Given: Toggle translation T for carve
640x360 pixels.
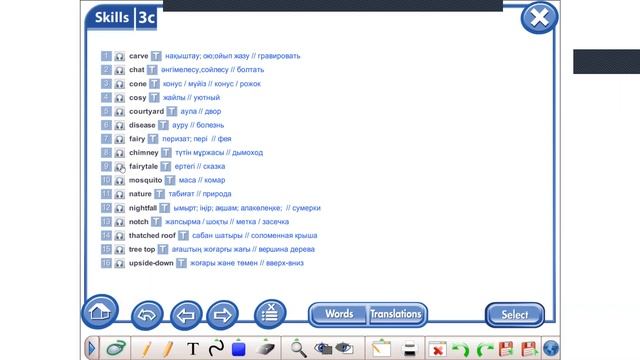Looking at the screenshot, I should pyautogui.click(x=156, y=56).
